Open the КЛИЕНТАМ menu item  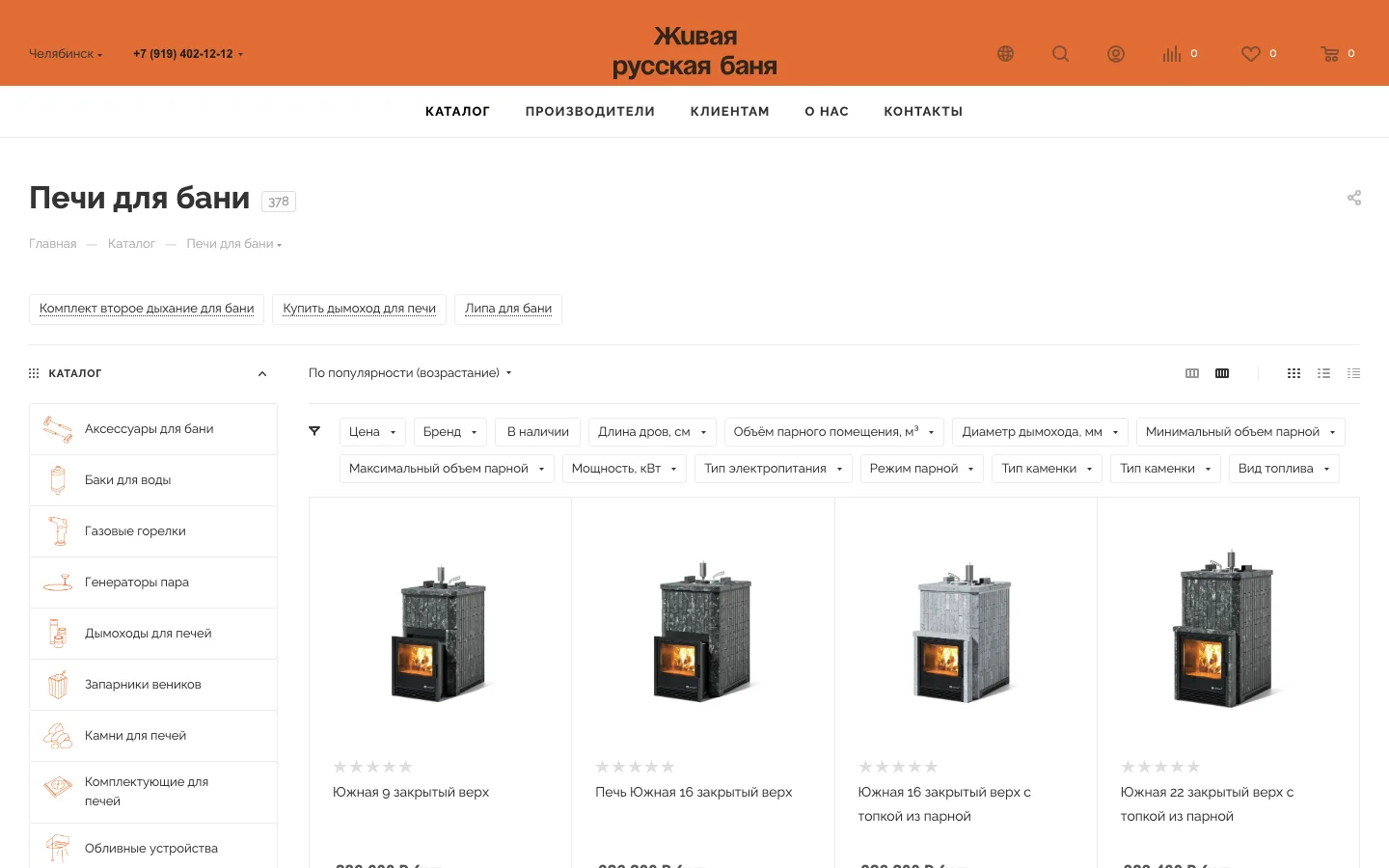click(x=730, y=112)
